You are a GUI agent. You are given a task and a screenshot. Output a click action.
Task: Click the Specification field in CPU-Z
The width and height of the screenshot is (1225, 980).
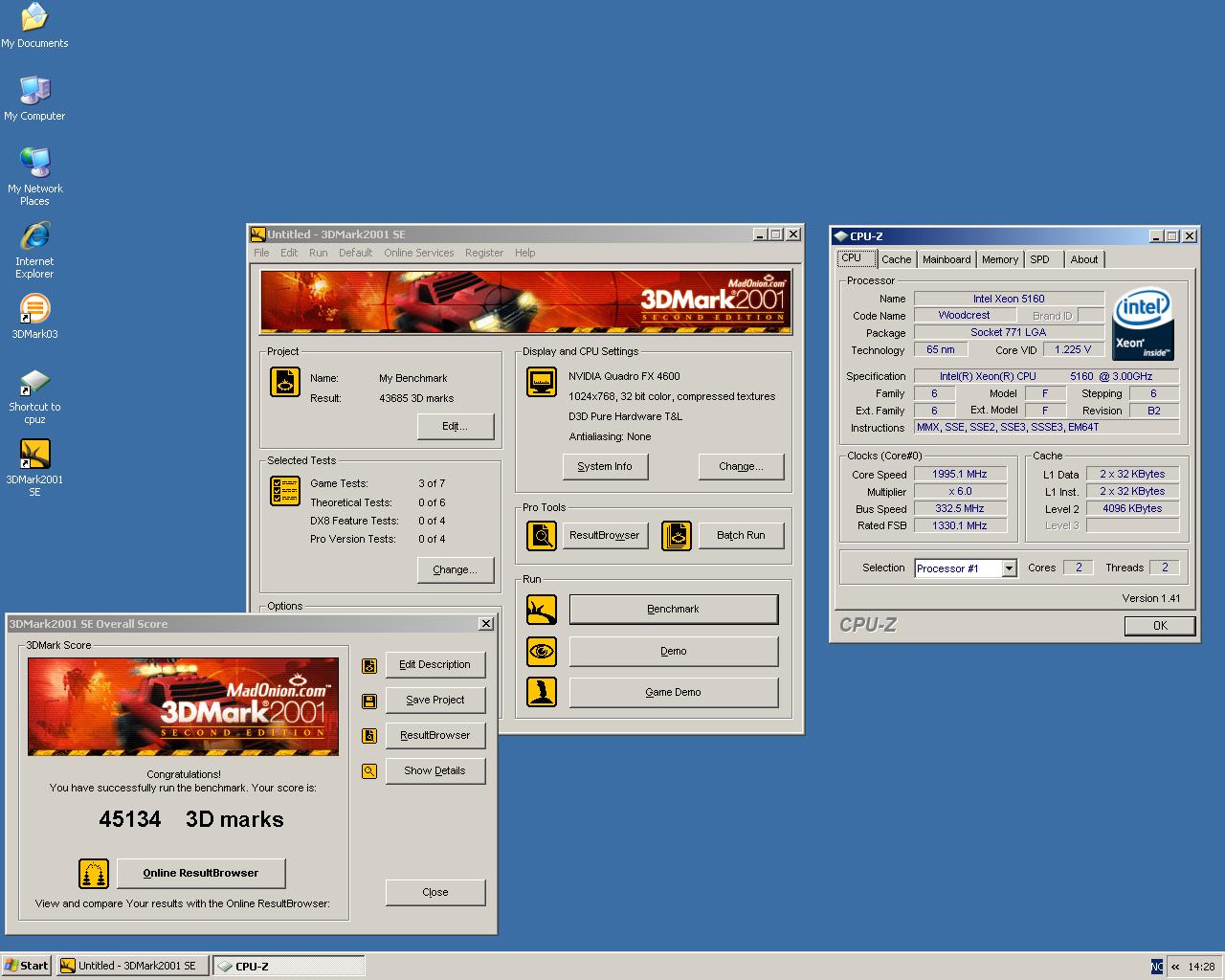click(x=1046, y=376)
